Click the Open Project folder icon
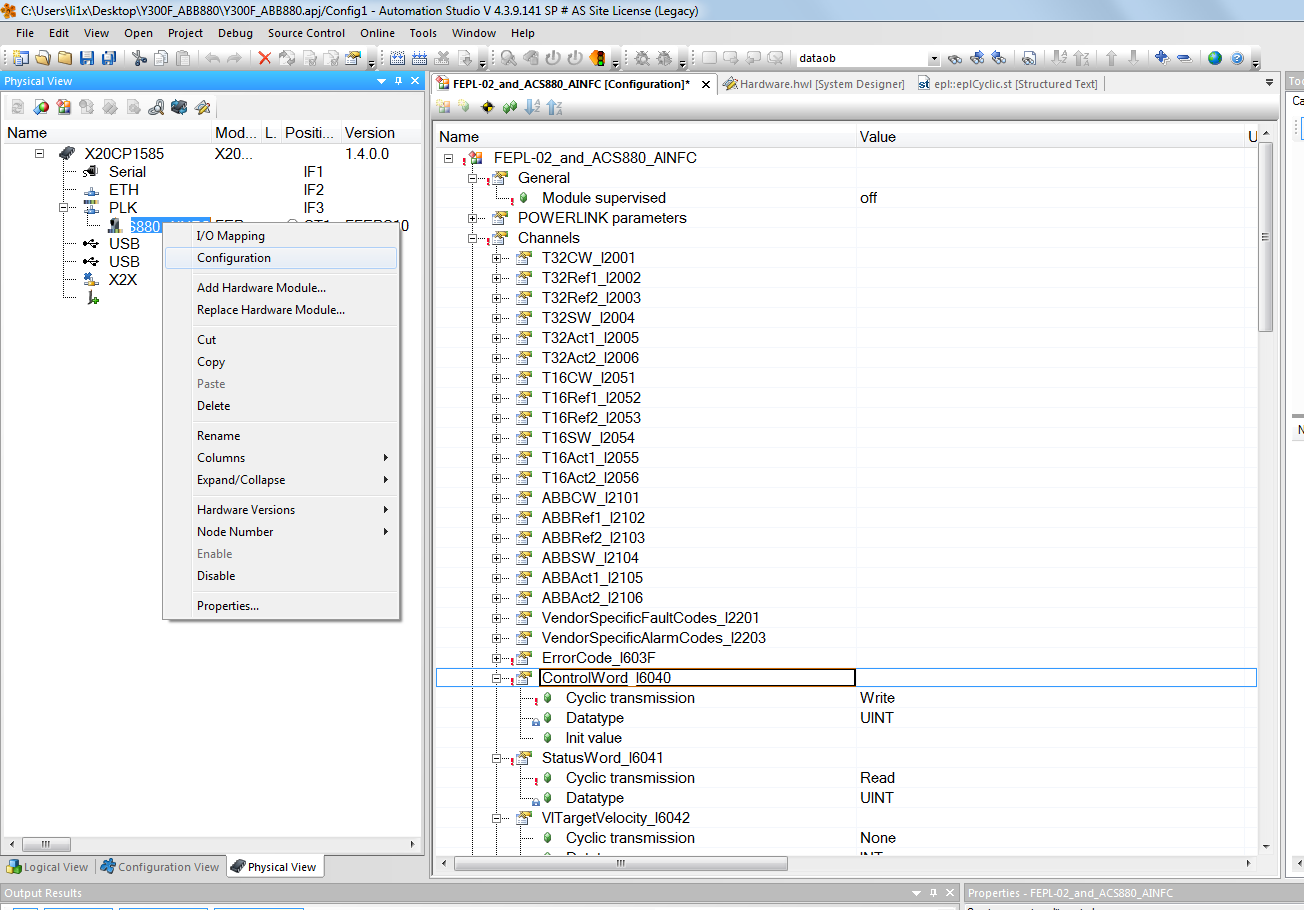1304x910 pixels. pyautogui.click(x=43, y=58)
